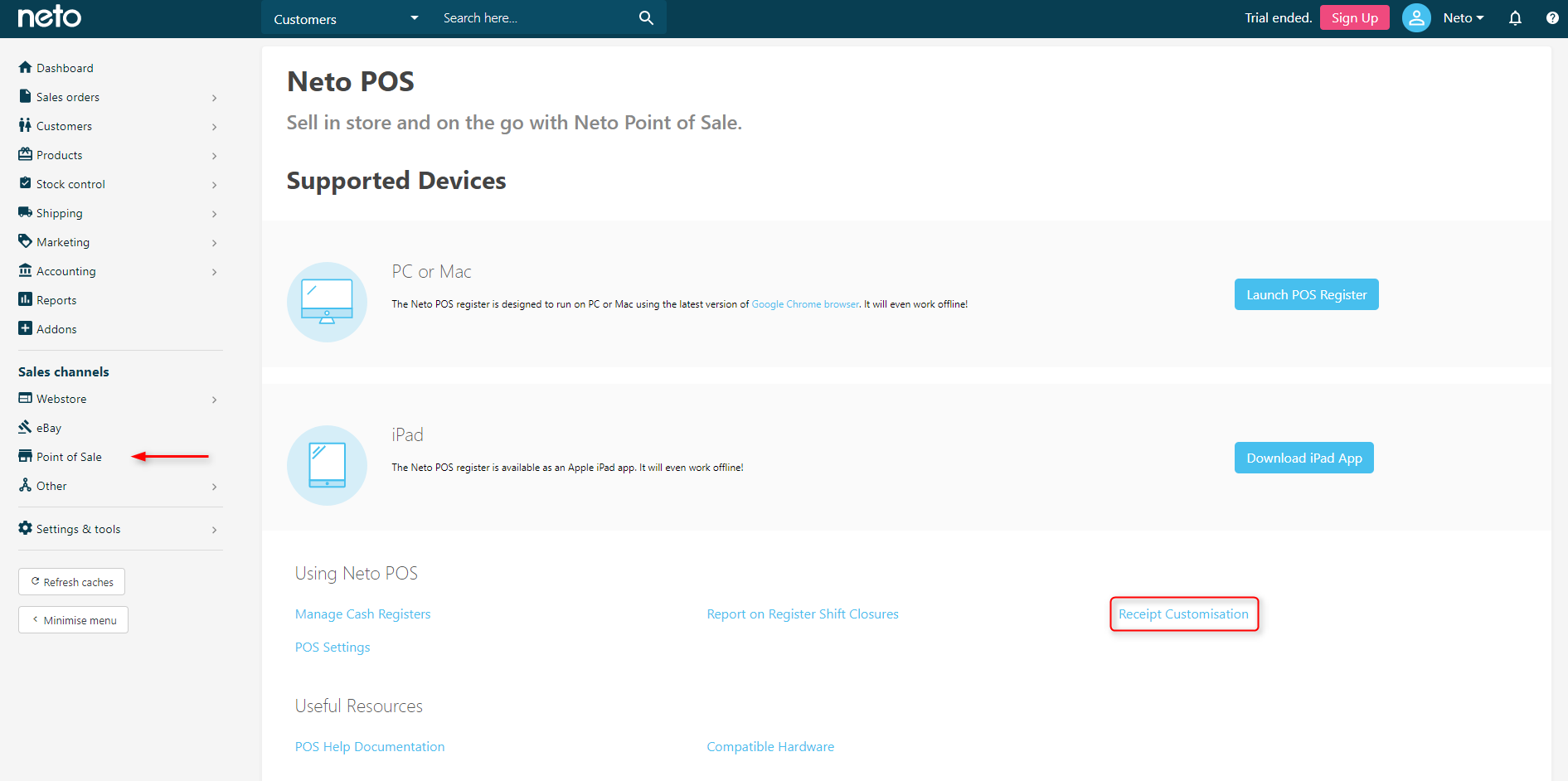Click the Marketing tag icon
Viewport: 1568px width, 781px height.
click(25, 241)
